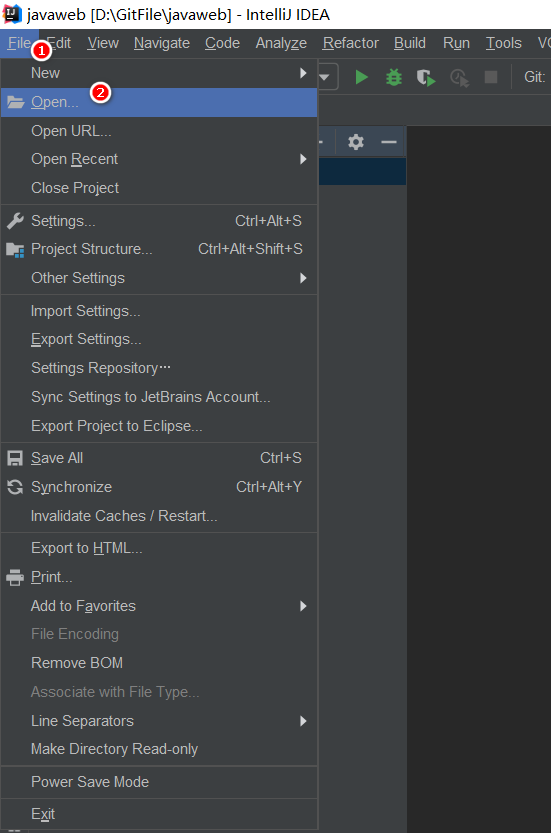Choose Open... from the File menu
This screenshot has height=833, width=551.
click(159, 102)
